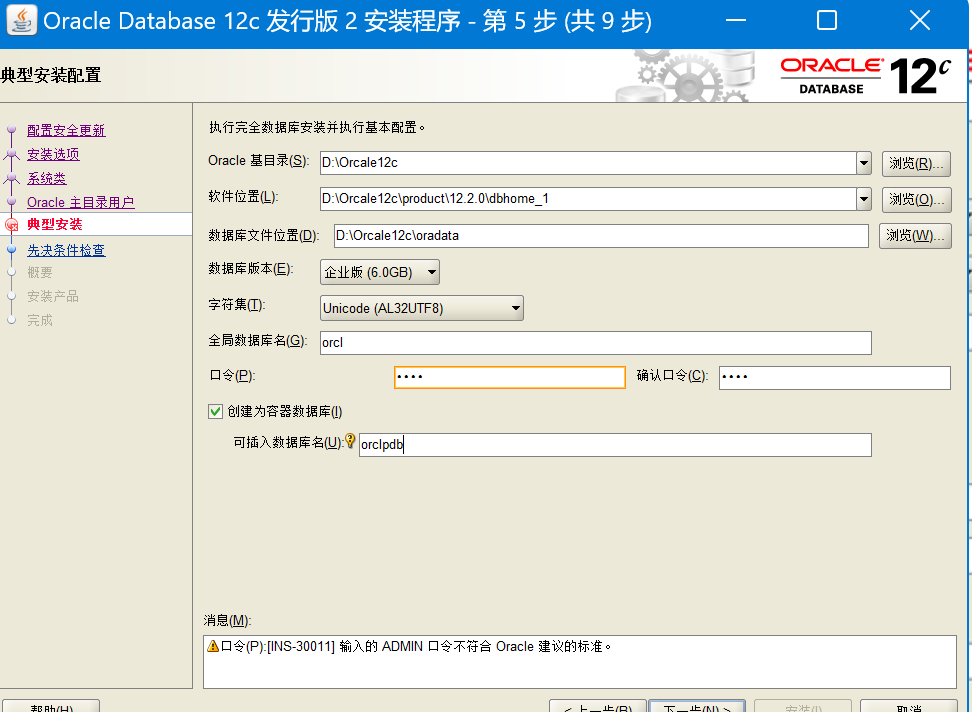Uncheck 创建为容器数据库 checkbox

click(215, 411)
